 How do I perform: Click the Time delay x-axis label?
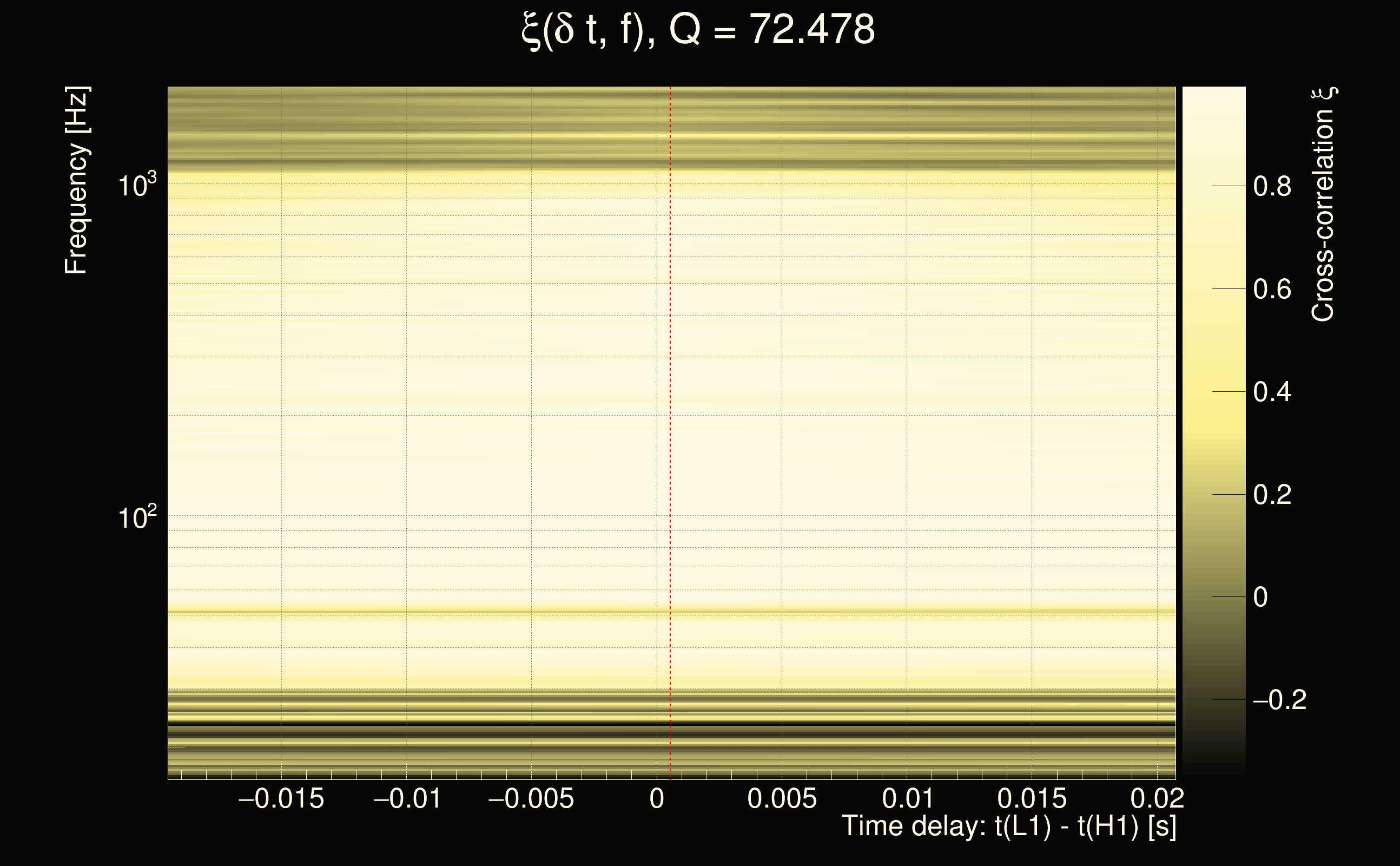pyautogui.click(x=1008, y=826)
